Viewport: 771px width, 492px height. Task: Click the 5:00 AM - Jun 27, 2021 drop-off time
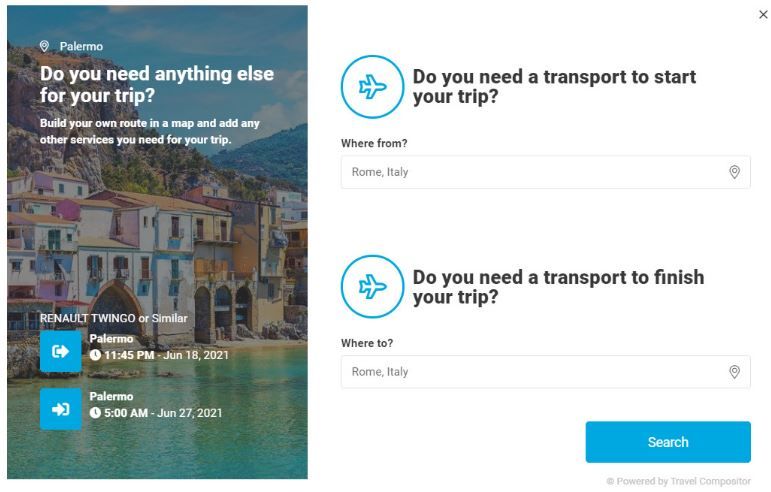point(163,412)
